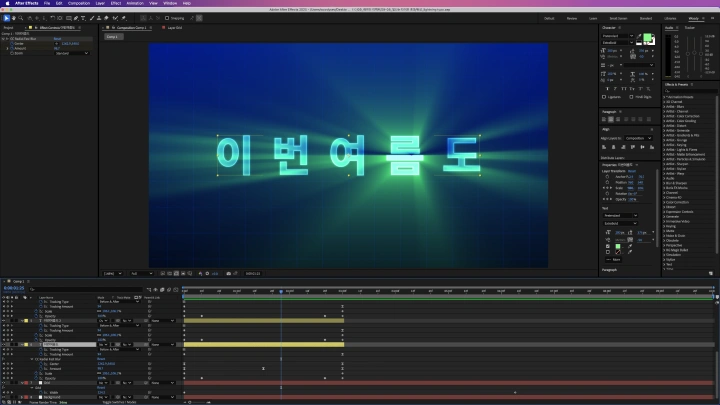The width and height of the screenshot is (720, 405).
Task: Expand the Background layer twirl arrow
Action: (22, 397)
